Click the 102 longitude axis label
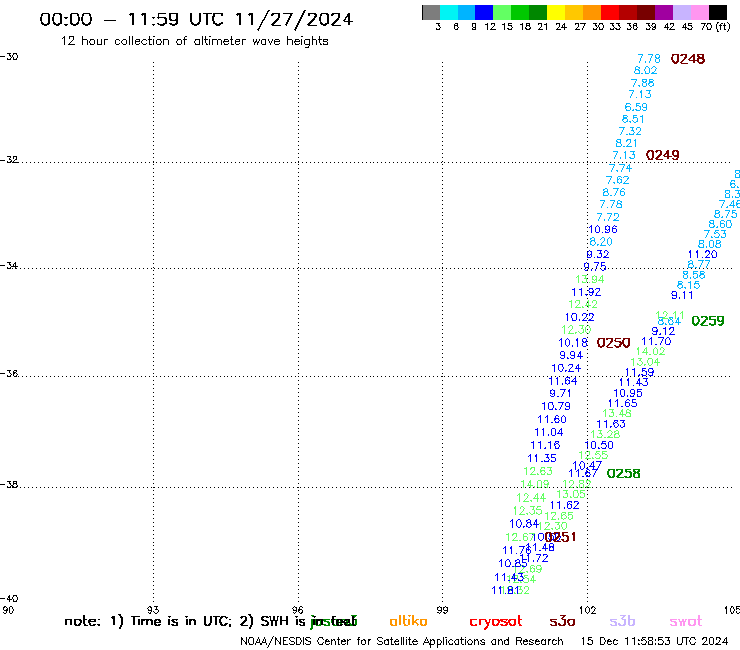This screenshot has width=740, height=650. click(587, 610)
